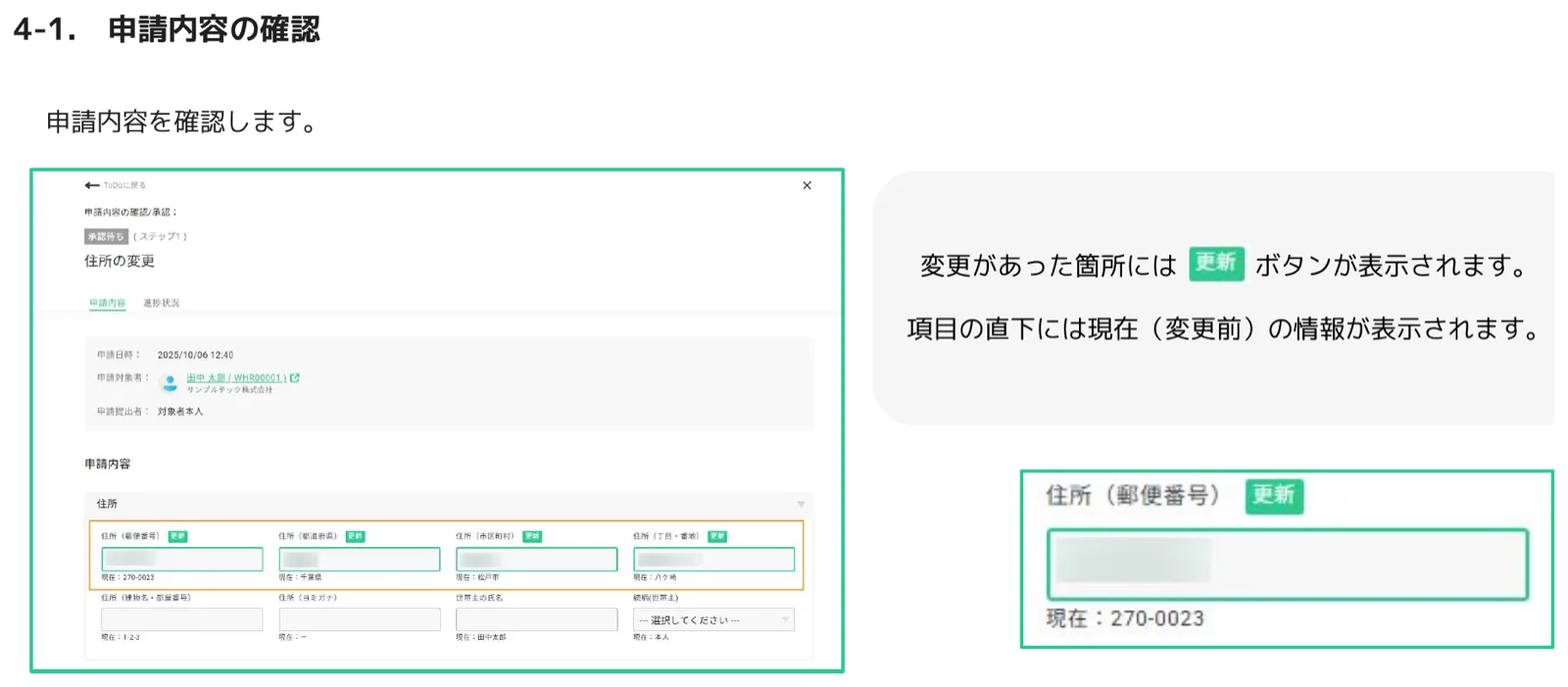Click the 住所(市区町村) input field

click(537, 560)
